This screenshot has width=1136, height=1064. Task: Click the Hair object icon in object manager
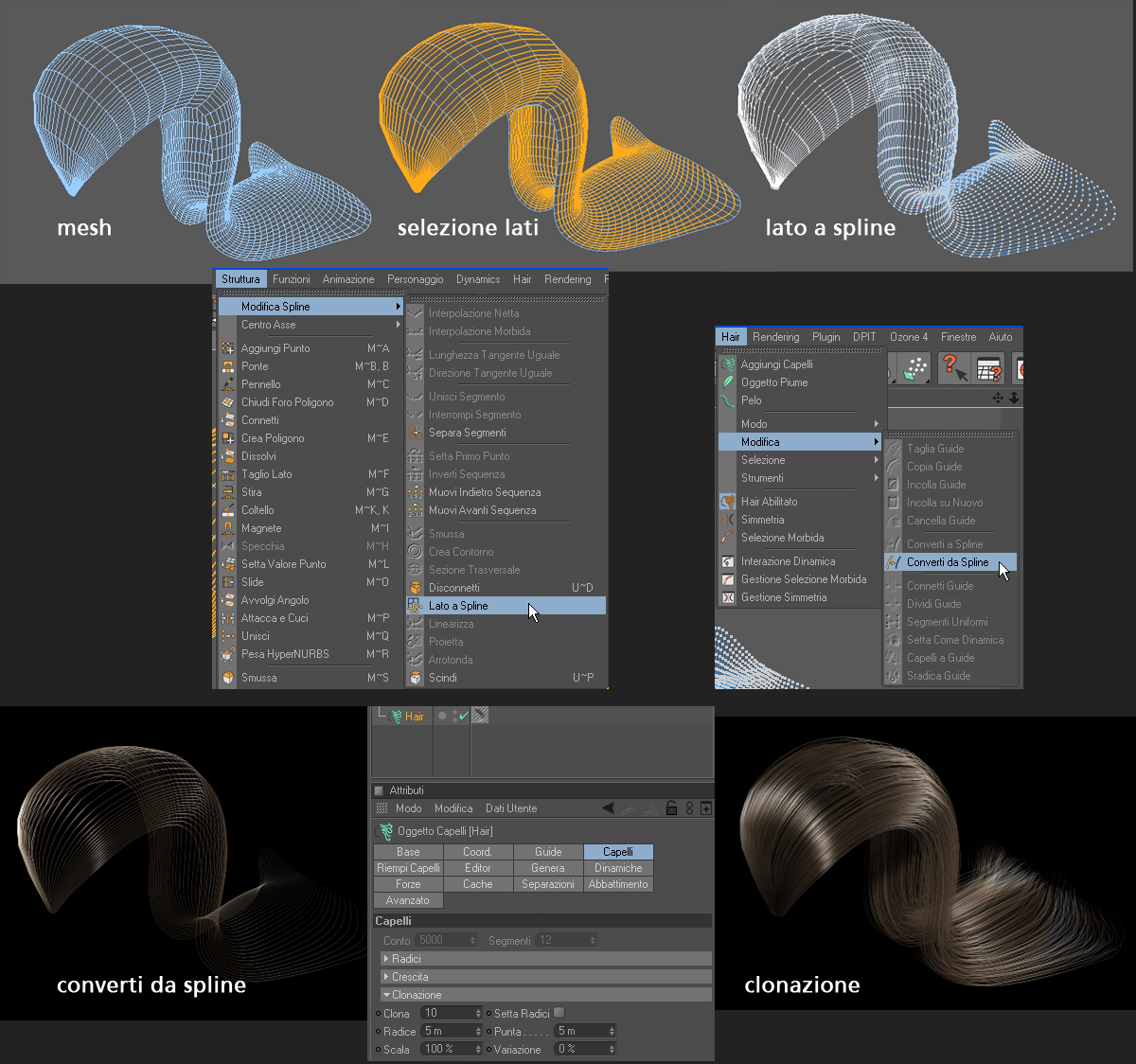[397, 717]
